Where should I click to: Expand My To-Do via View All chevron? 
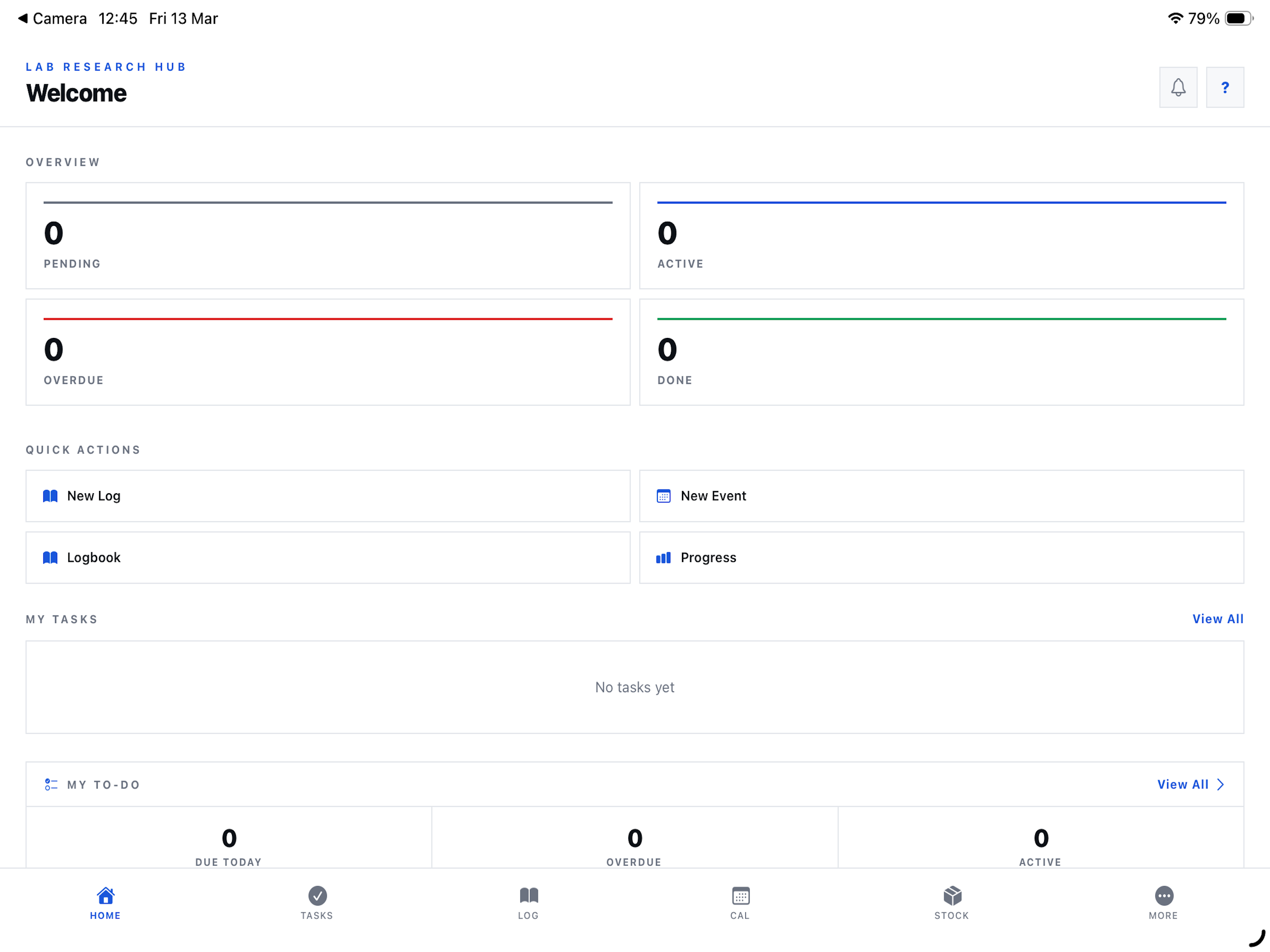click(x=1220, y=784)
